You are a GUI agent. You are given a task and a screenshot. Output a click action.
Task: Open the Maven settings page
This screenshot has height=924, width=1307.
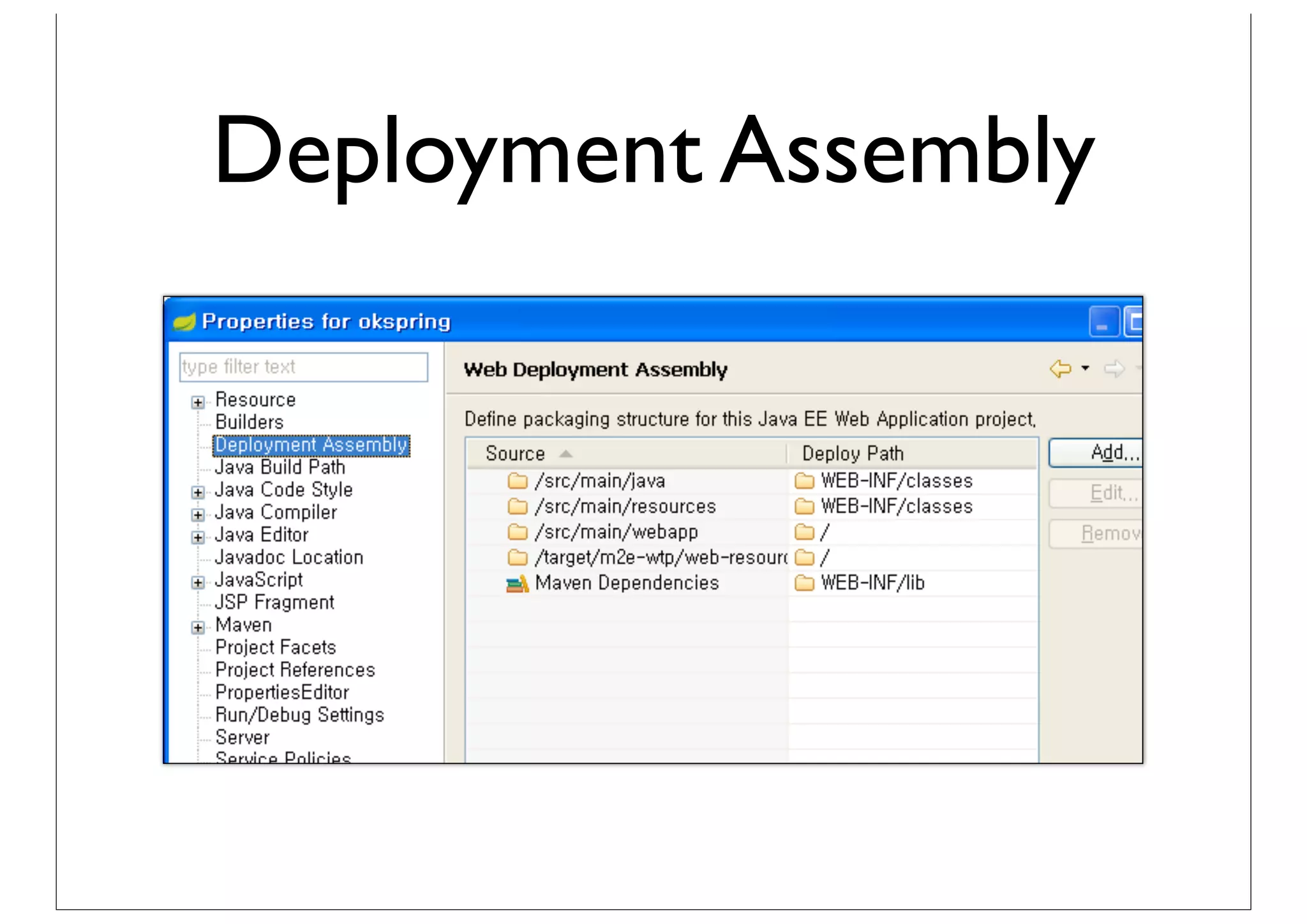(x=243, y=625)
